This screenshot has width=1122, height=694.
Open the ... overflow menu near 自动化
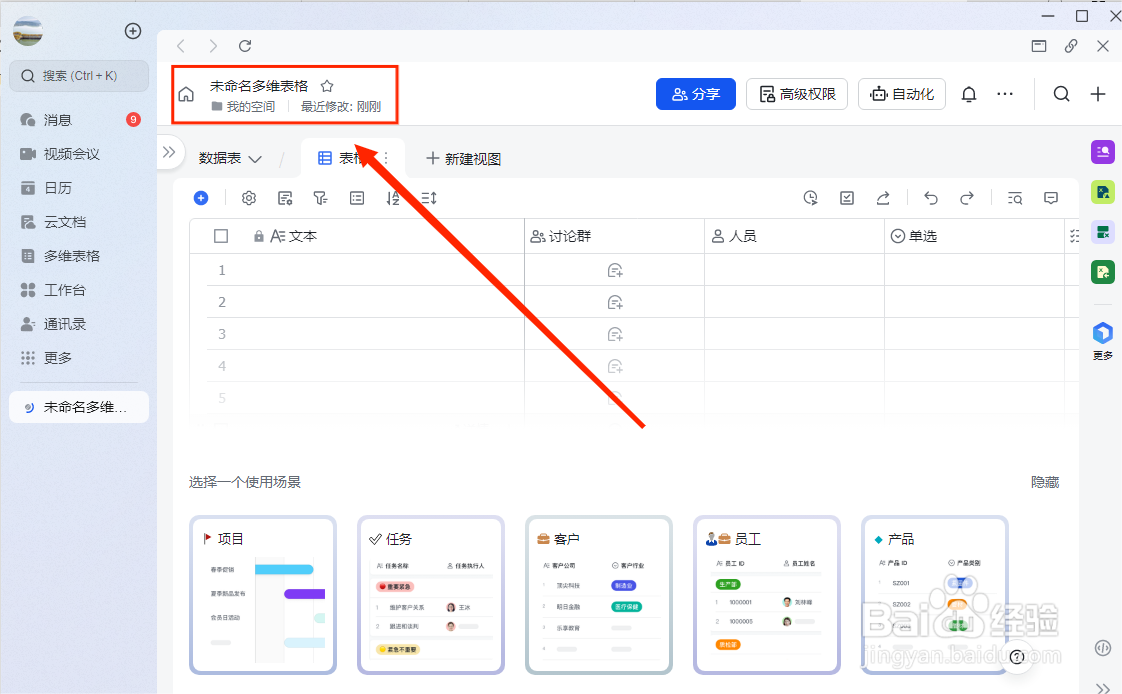[x=1006, y=93]
